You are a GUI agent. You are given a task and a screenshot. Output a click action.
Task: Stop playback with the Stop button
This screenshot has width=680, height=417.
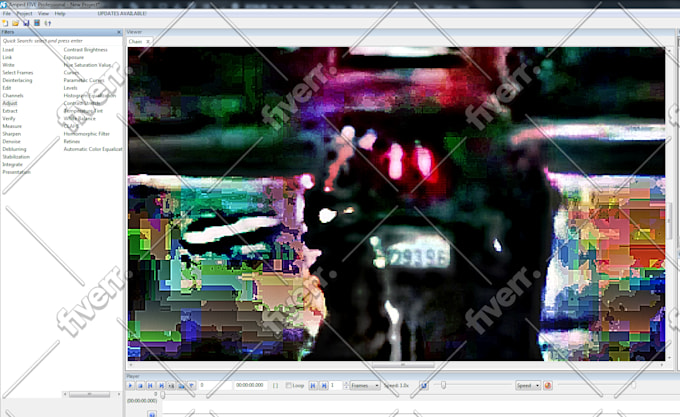pos(140,385)
